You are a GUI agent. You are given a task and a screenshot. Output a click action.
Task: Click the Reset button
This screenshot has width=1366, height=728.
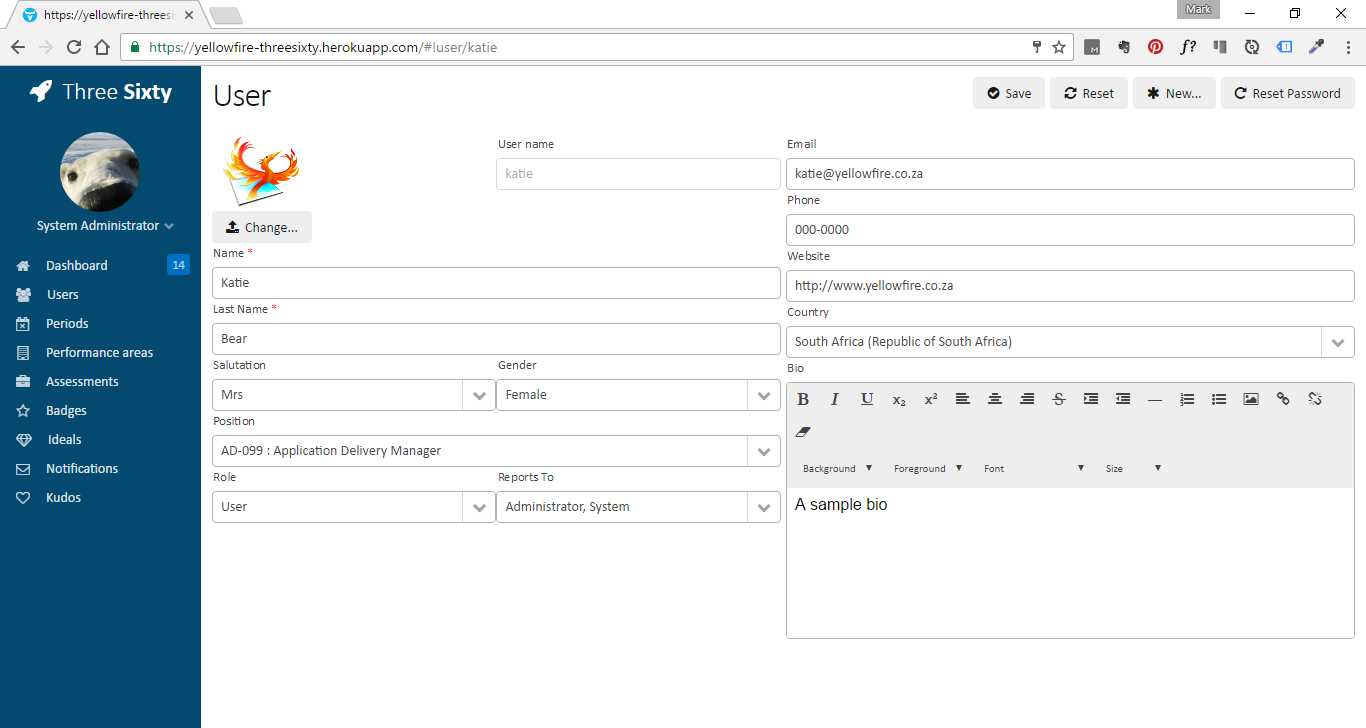click(1089, 93)
